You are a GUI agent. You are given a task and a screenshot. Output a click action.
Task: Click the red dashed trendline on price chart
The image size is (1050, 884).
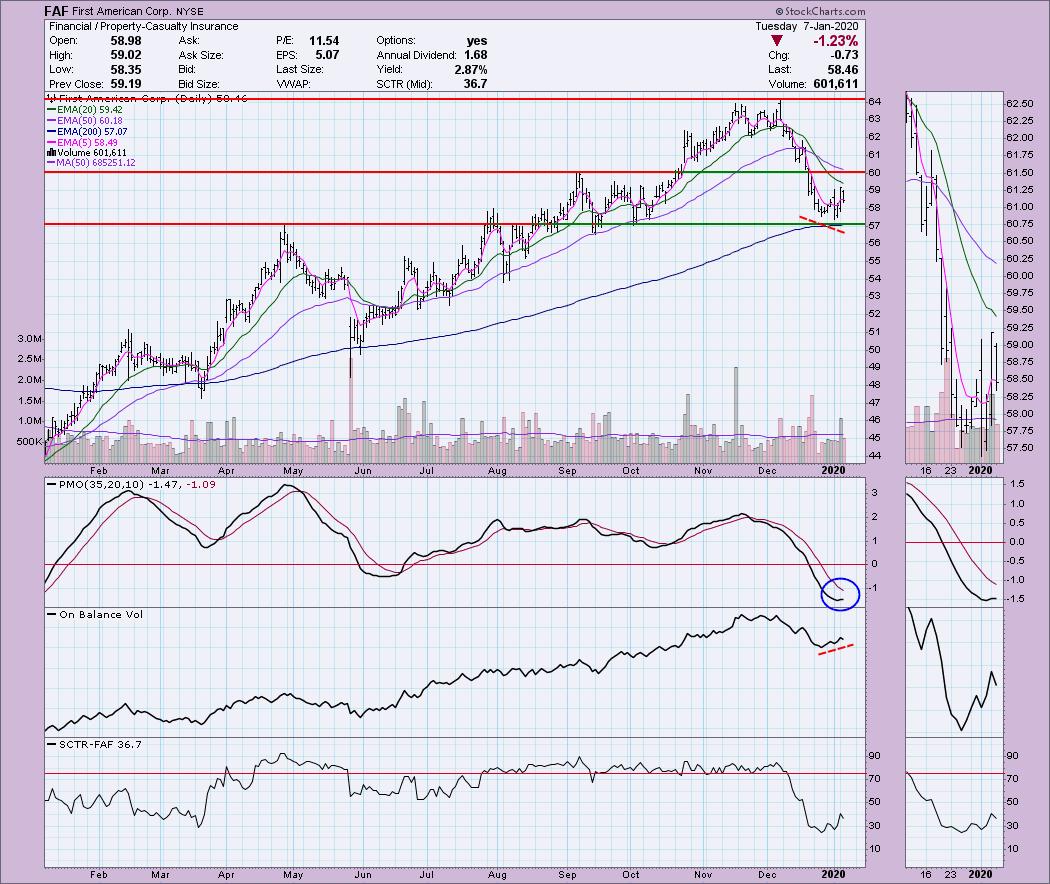(822, 224)
